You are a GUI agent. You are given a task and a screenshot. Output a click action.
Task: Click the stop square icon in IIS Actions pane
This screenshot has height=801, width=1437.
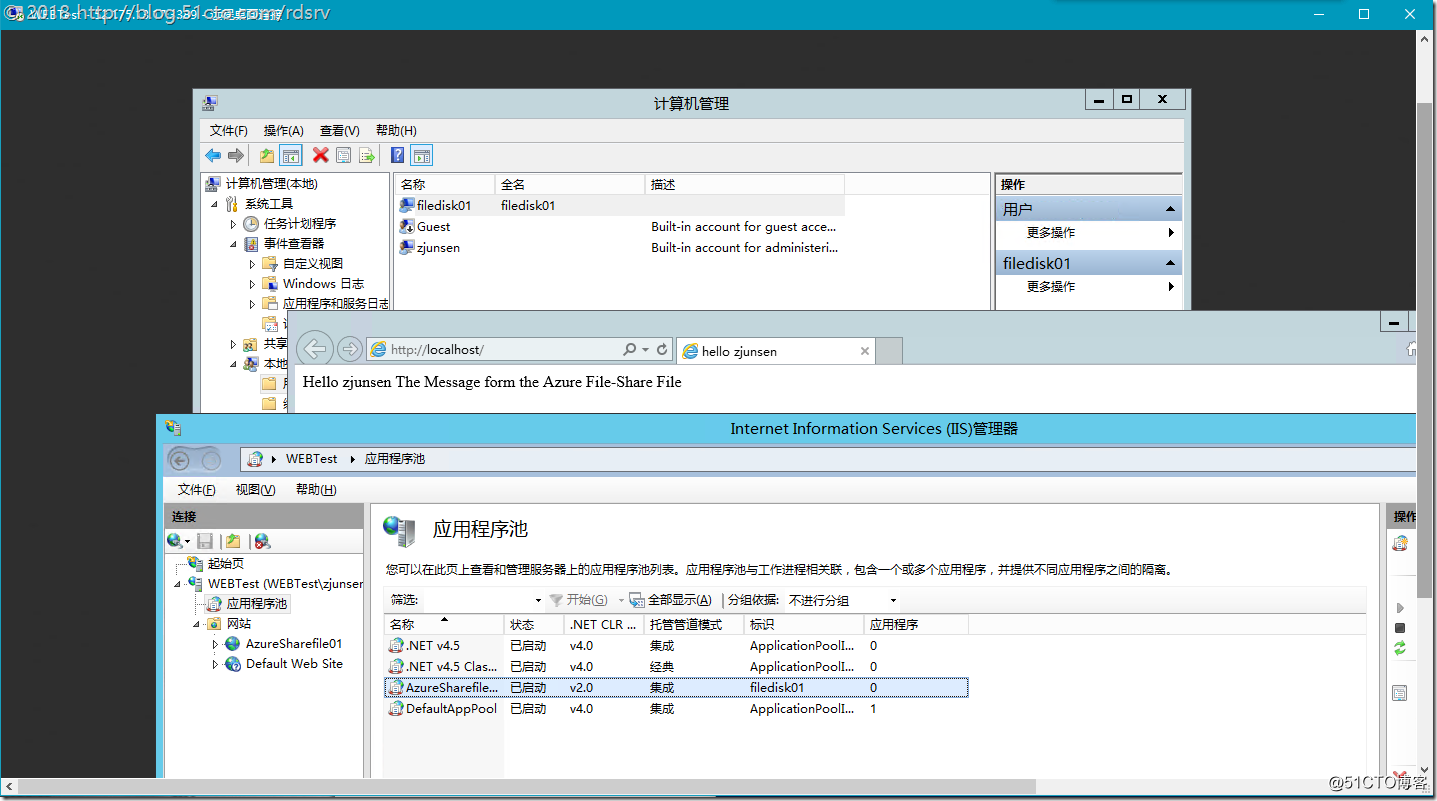tap(1400, 628)
